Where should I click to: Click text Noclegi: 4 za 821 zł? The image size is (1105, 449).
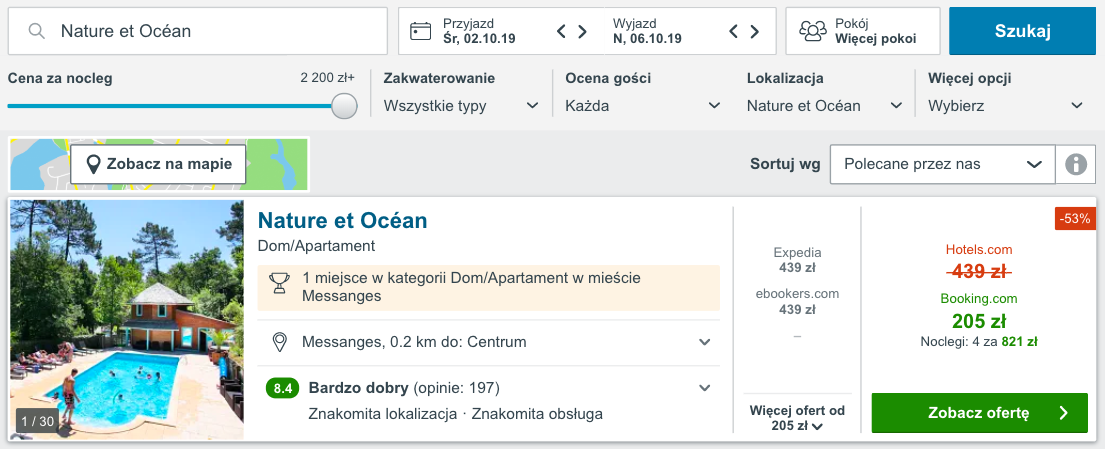click(979, 342)
